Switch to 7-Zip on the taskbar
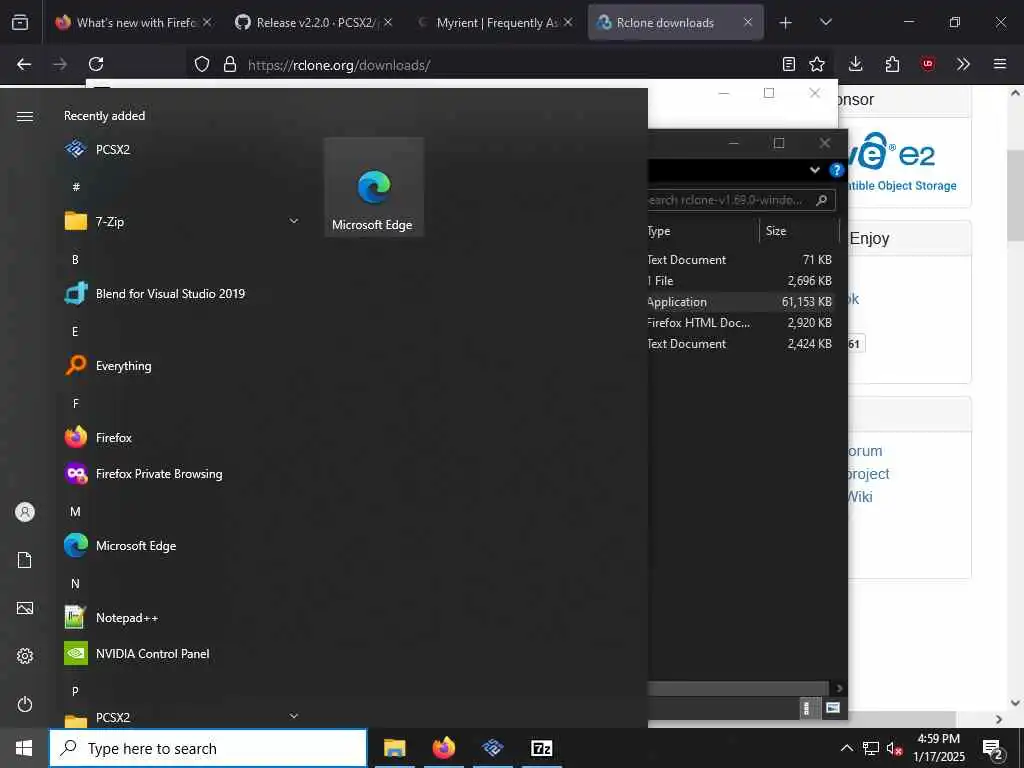 (x=541, y=748)
